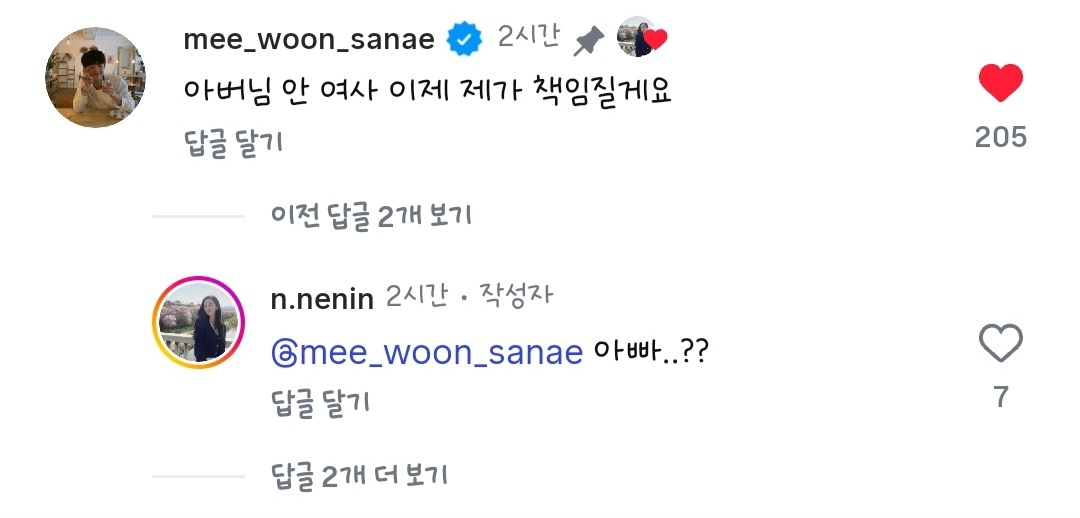Open n.nenin's story-ringed profile picture

pyautogui.click(x=199, y=321)
